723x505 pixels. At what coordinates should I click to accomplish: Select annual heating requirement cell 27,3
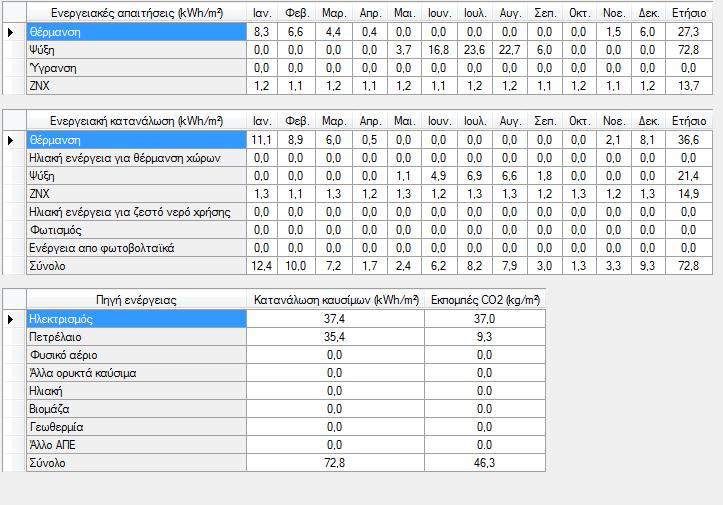point(689,32)
